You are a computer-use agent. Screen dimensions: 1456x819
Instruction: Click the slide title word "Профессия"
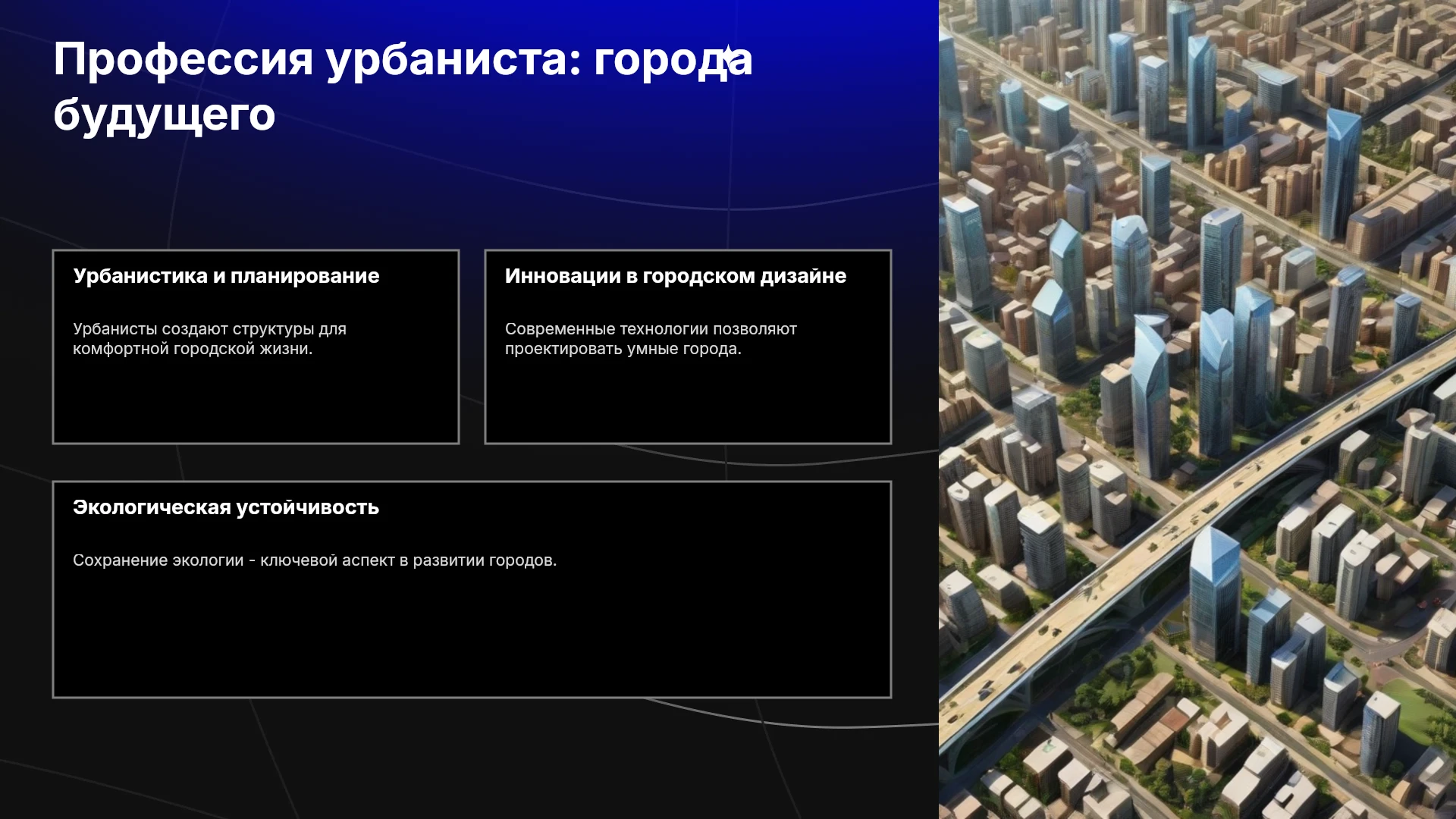coord(183,60)
